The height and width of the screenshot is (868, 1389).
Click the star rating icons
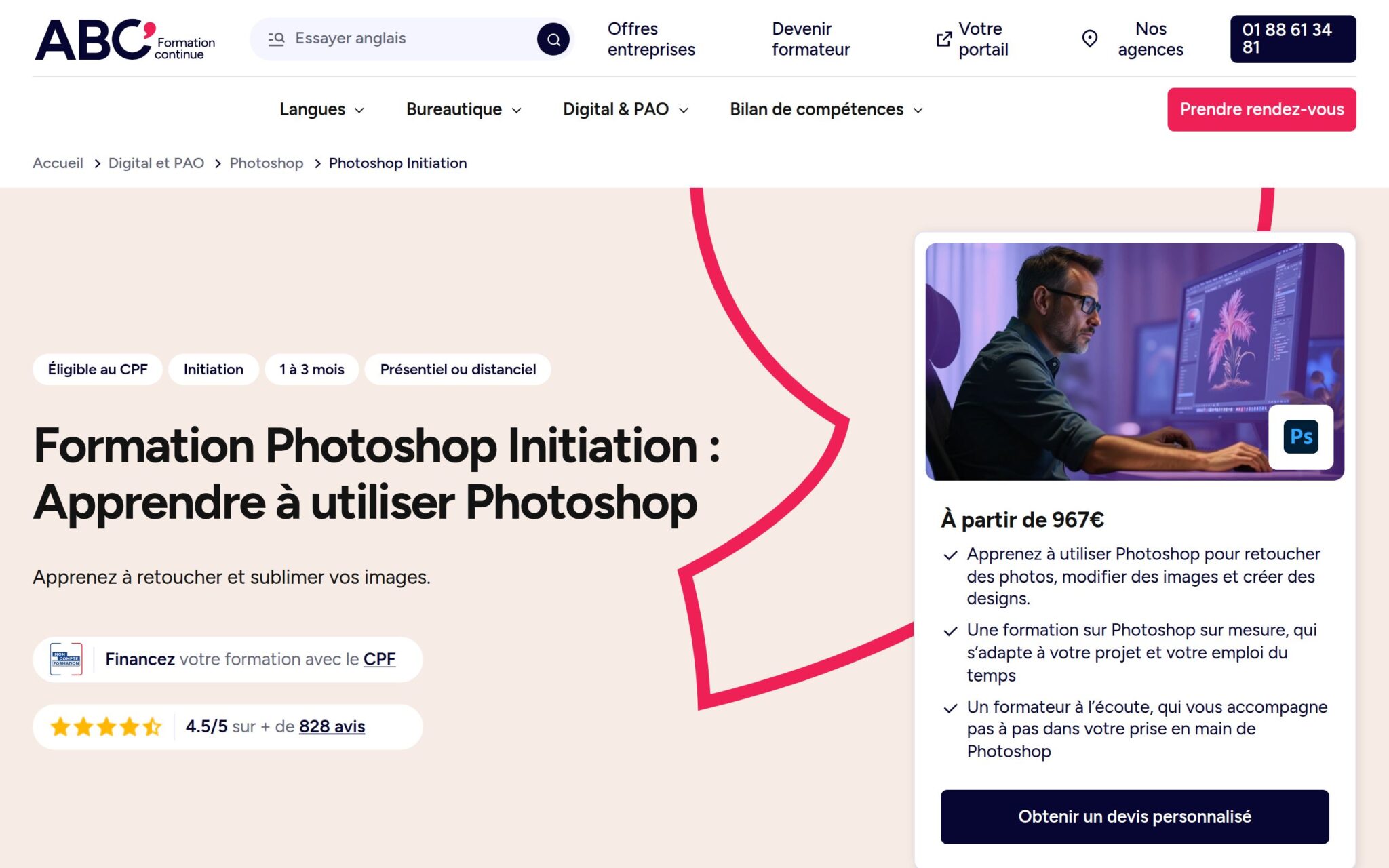106,727
